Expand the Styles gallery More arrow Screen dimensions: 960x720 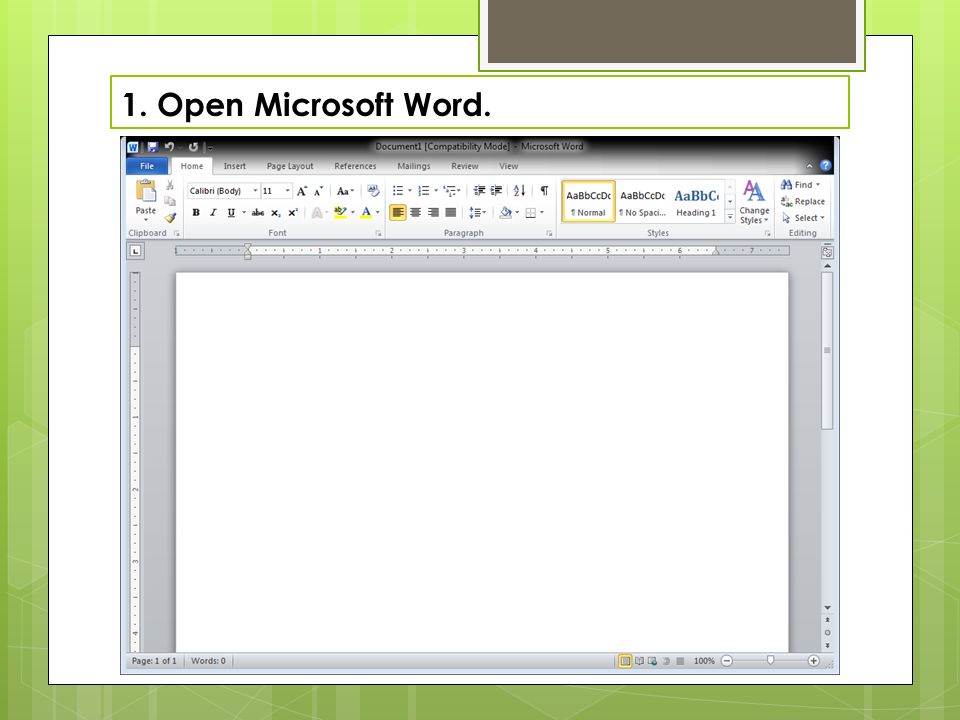coord(730,217)
